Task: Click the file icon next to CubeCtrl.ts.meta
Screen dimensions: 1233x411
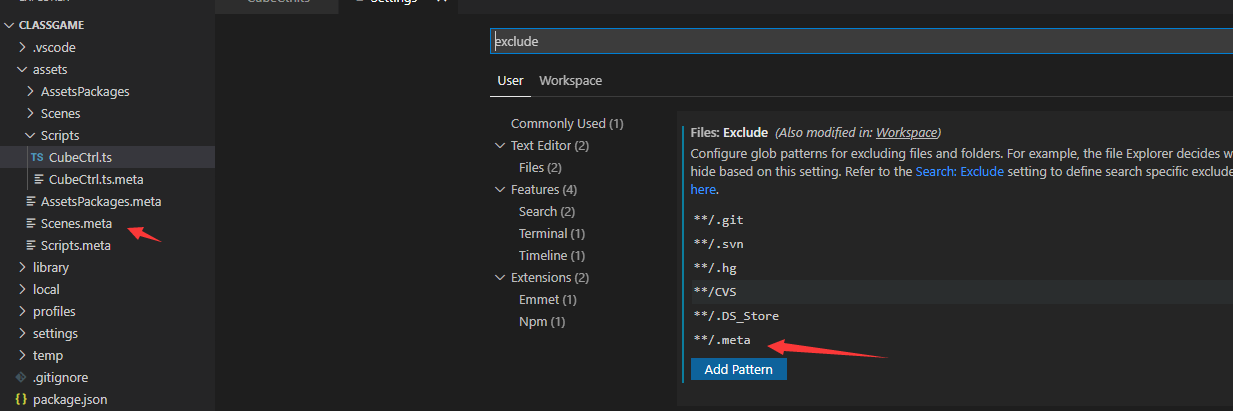Action: 39,179
